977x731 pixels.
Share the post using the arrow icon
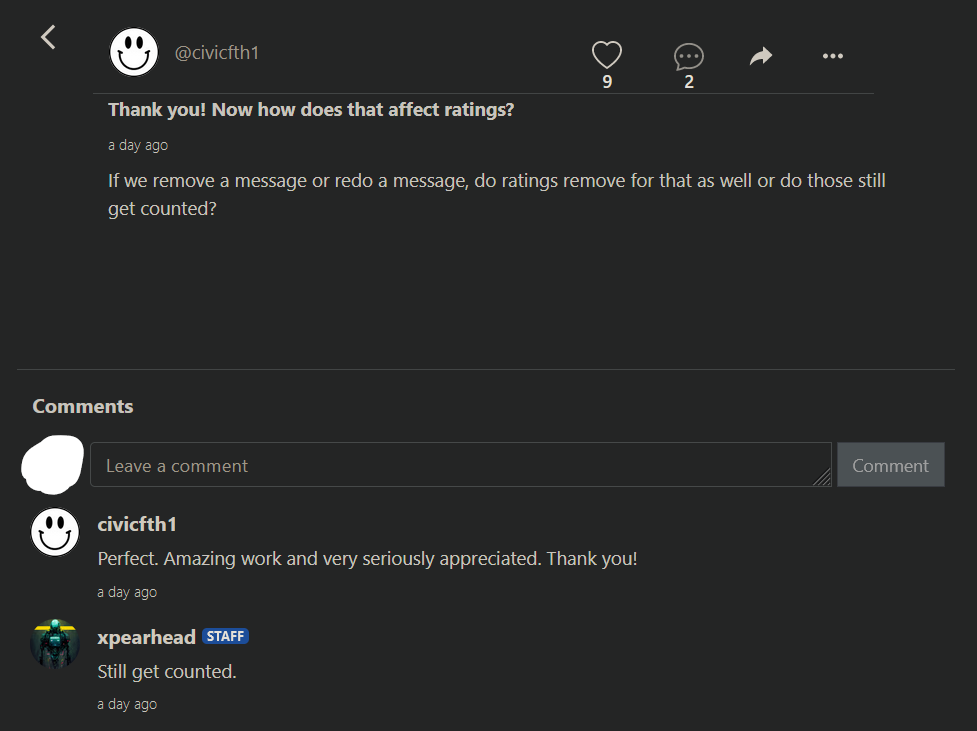click(x=761, y=56)
